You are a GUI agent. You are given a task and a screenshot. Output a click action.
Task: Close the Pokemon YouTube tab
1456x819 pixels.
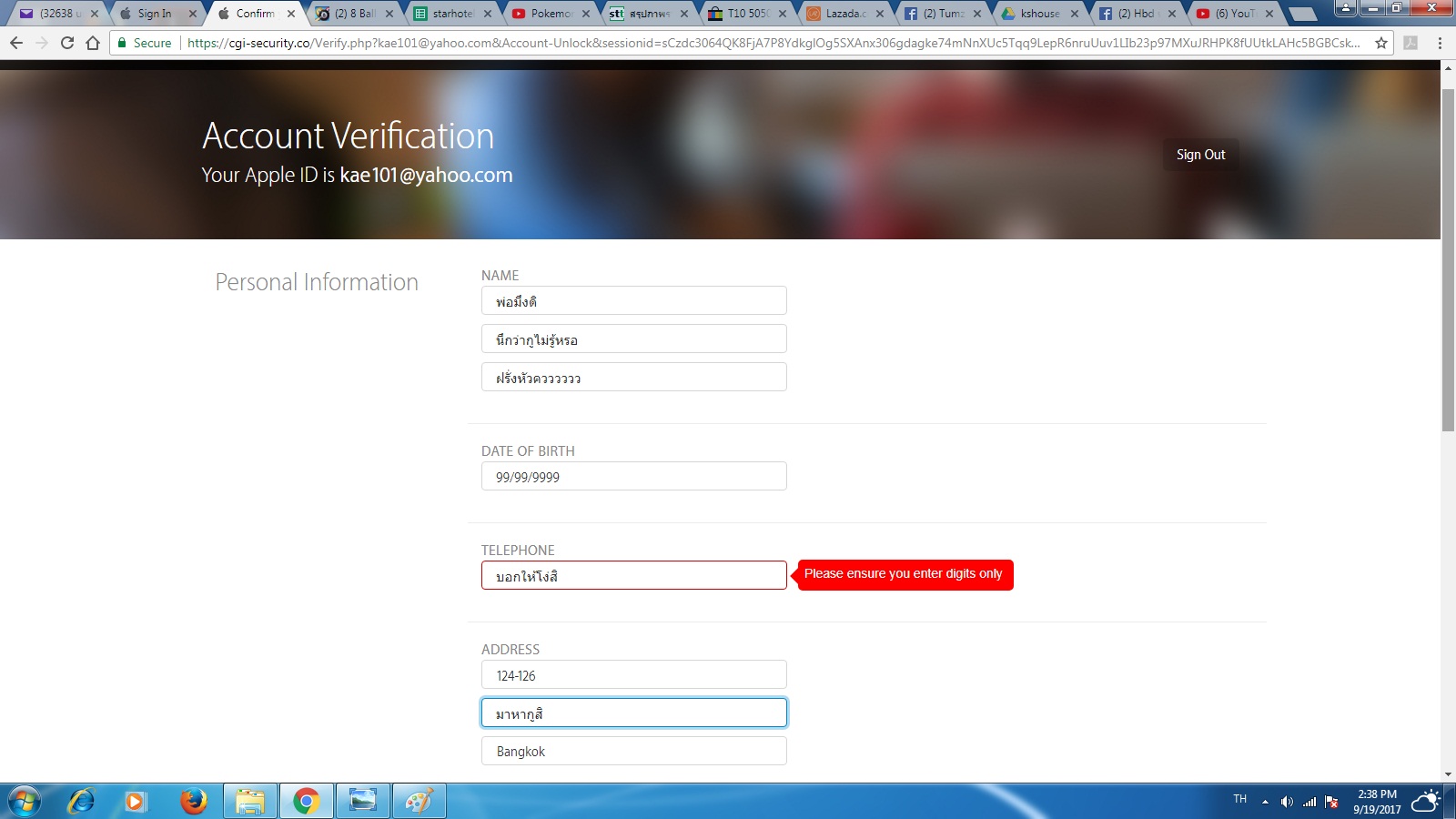click(586, 14)
